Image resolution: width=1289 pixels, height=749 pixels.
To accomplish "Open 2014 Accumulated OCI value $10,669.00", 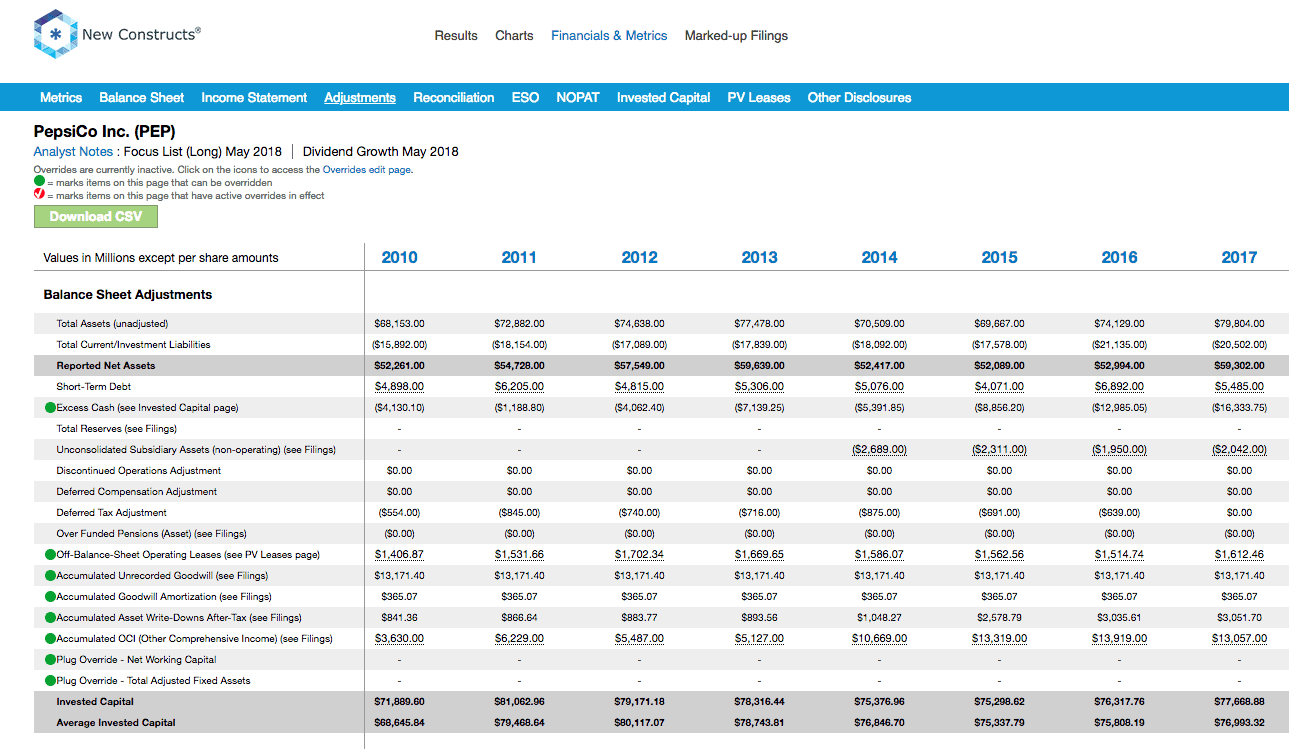I will [879, 639].
